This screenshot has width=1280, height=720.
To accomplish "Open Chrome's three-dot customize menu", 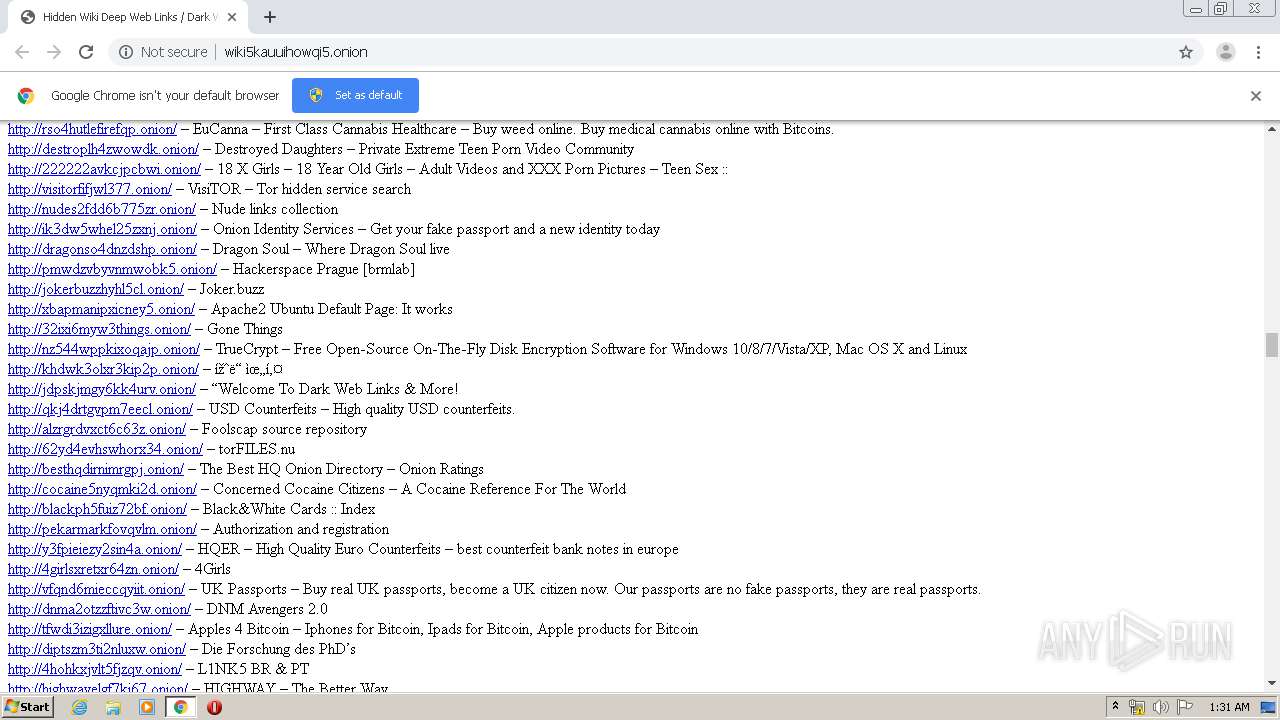I will coord(1258,52).
